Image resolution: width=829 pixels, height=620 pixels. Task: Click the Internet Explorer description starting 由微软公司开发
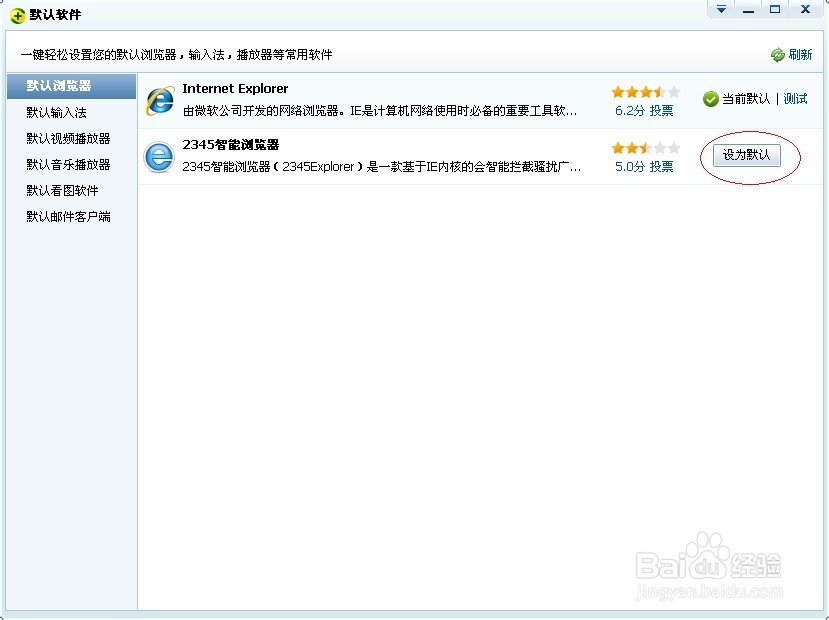[380, 111]
